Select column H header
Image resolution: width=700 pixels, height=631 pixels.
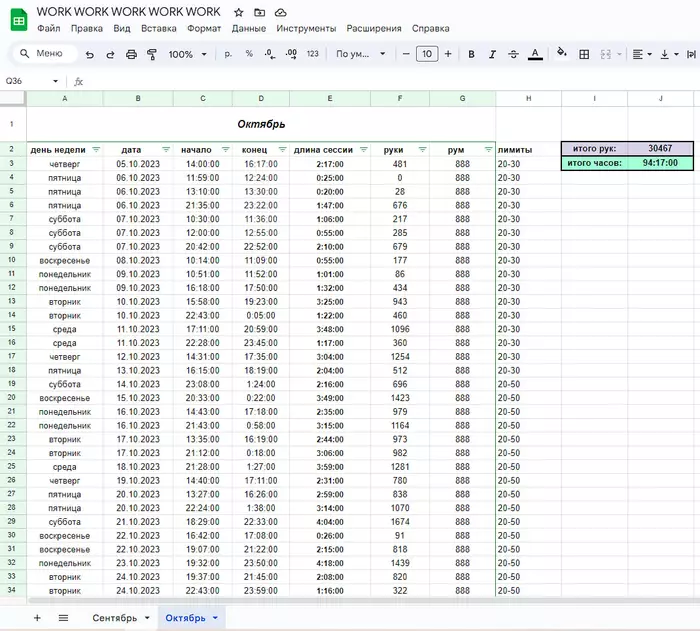pyautogui.click(x=529, y=98)
